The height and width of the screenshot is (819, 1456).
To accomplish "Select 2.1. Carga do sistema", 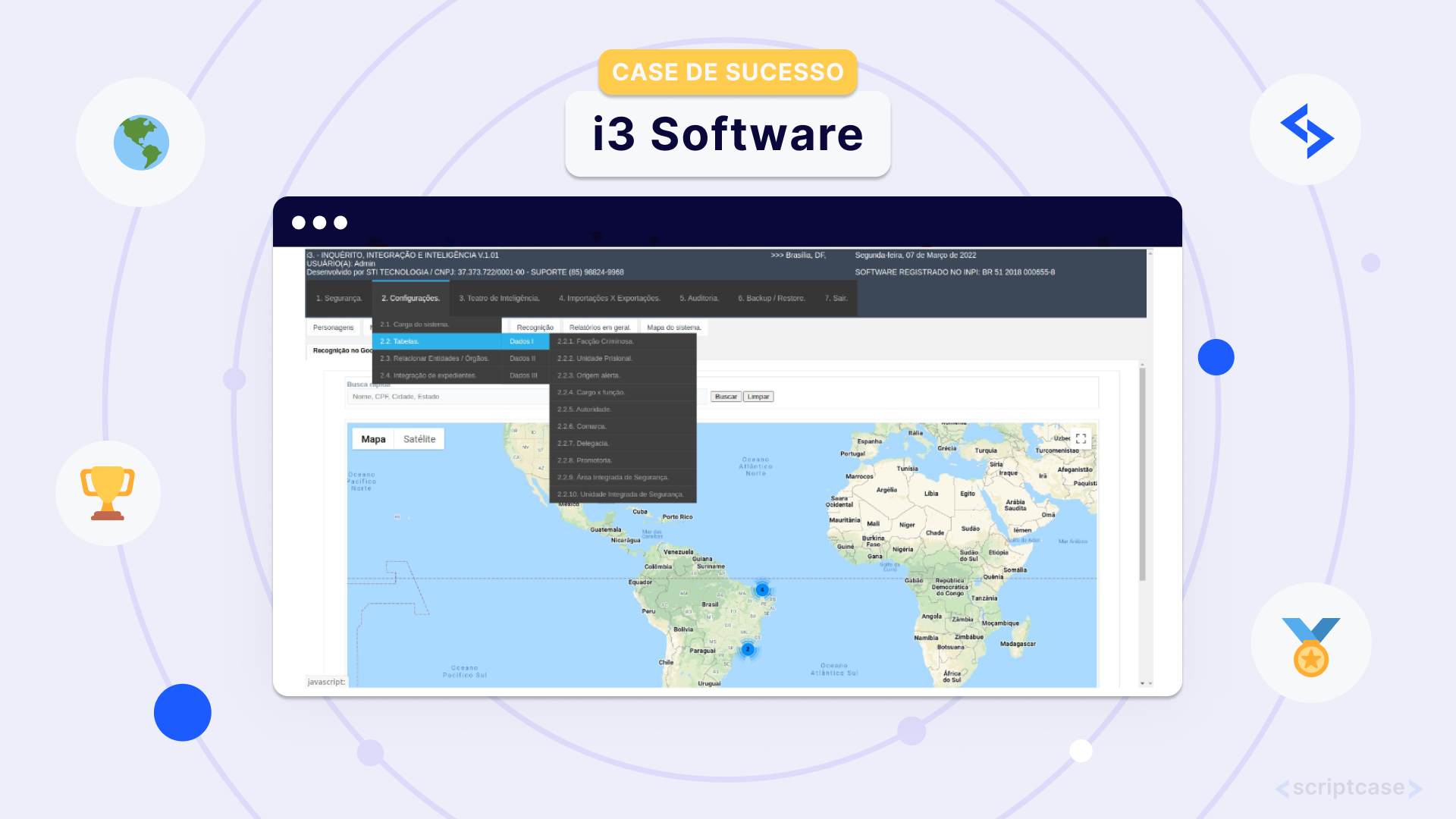I will tap(437, 325).
